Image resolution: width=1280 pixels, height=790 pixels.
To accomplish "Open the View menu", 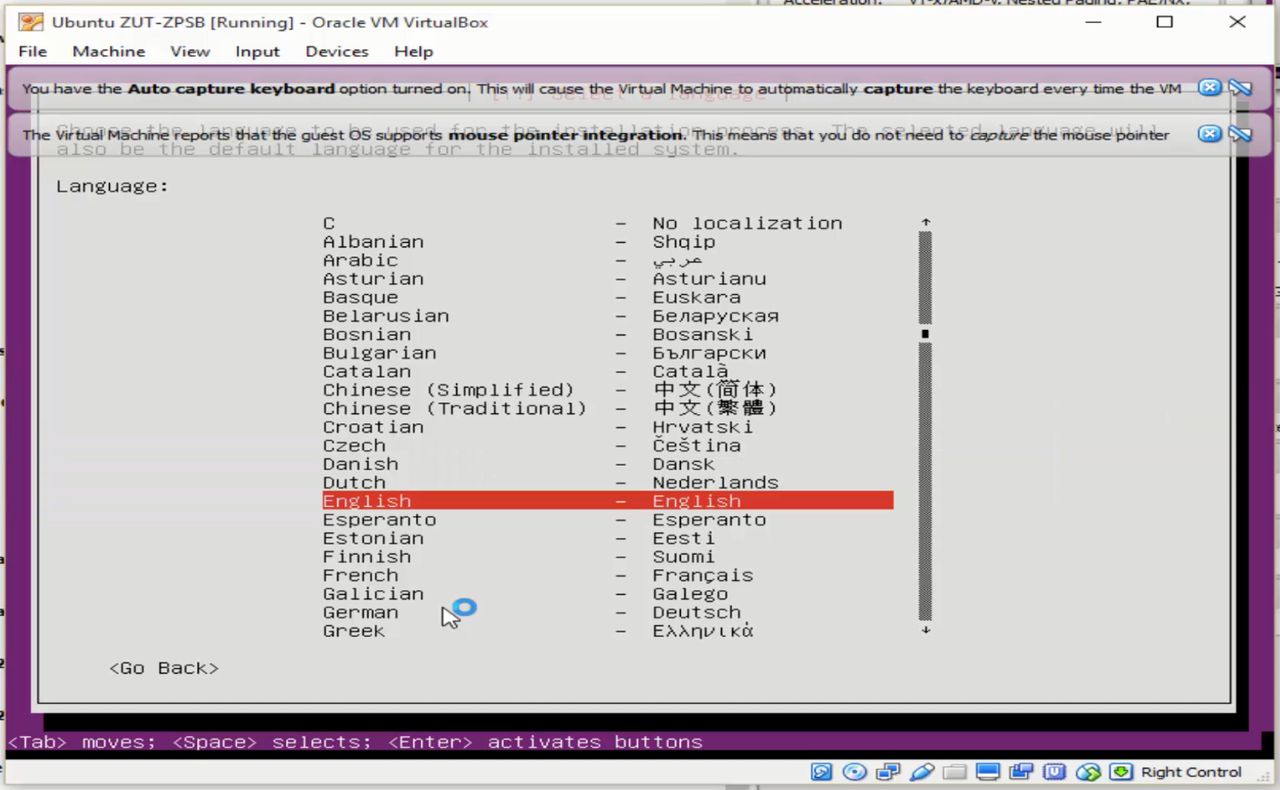I will [x=190, y=51].
